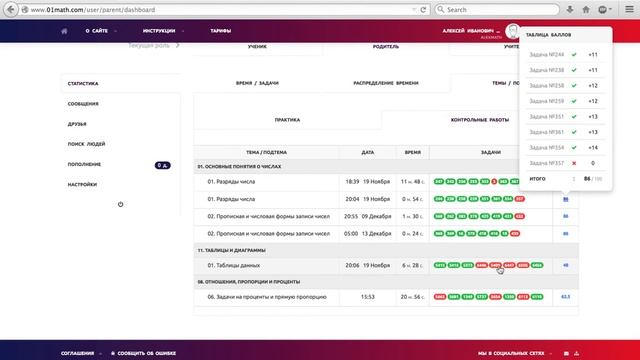
Task: Reload the page with the refresh icon
Action: pyautogui.click(x=423, y=9)
